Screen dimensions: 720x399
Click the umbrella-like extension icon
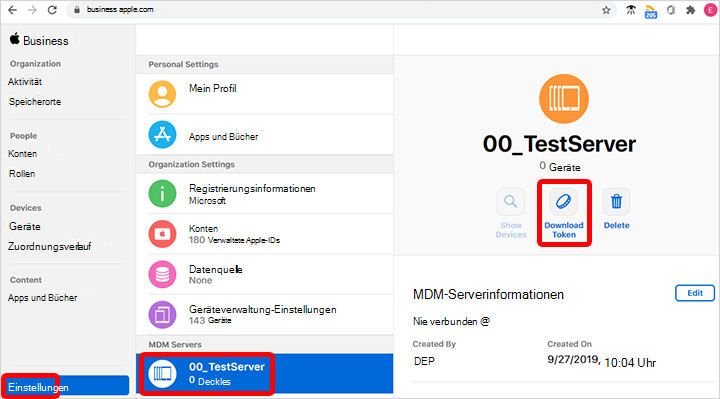coord(631,10)
